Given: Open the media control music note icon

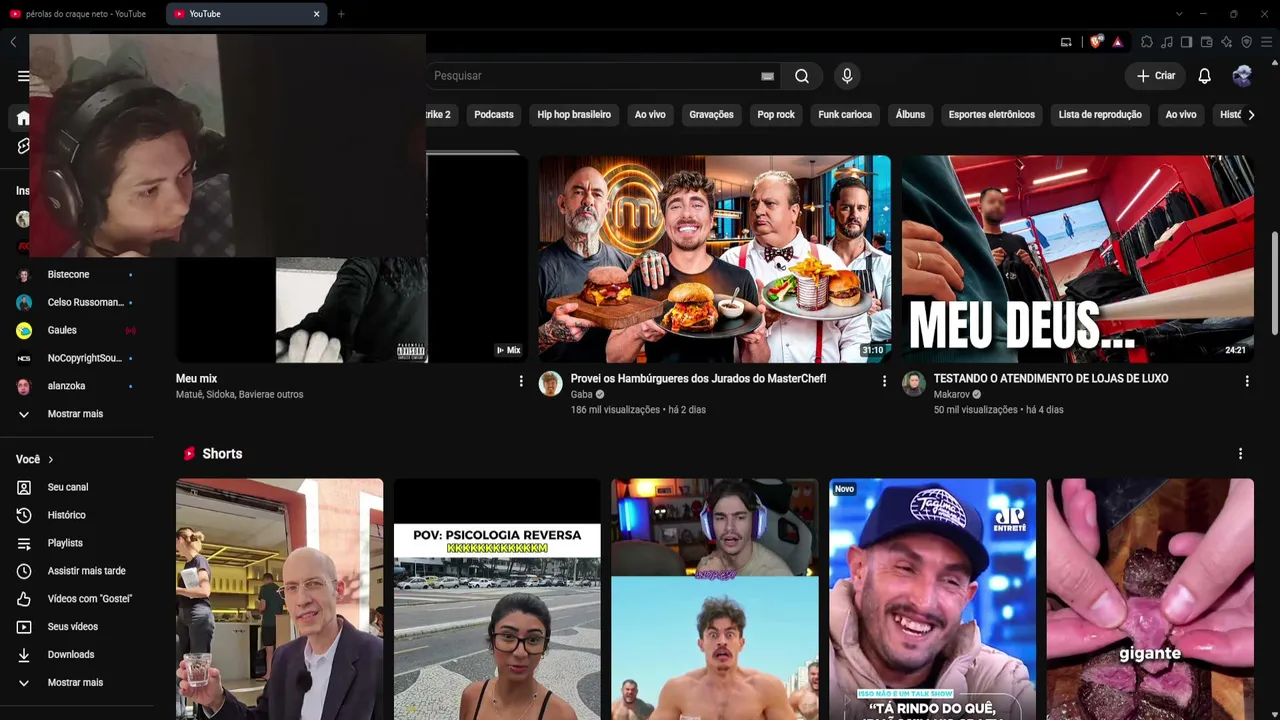Looking at the screenshot, I should click(x=1167, y=42).
